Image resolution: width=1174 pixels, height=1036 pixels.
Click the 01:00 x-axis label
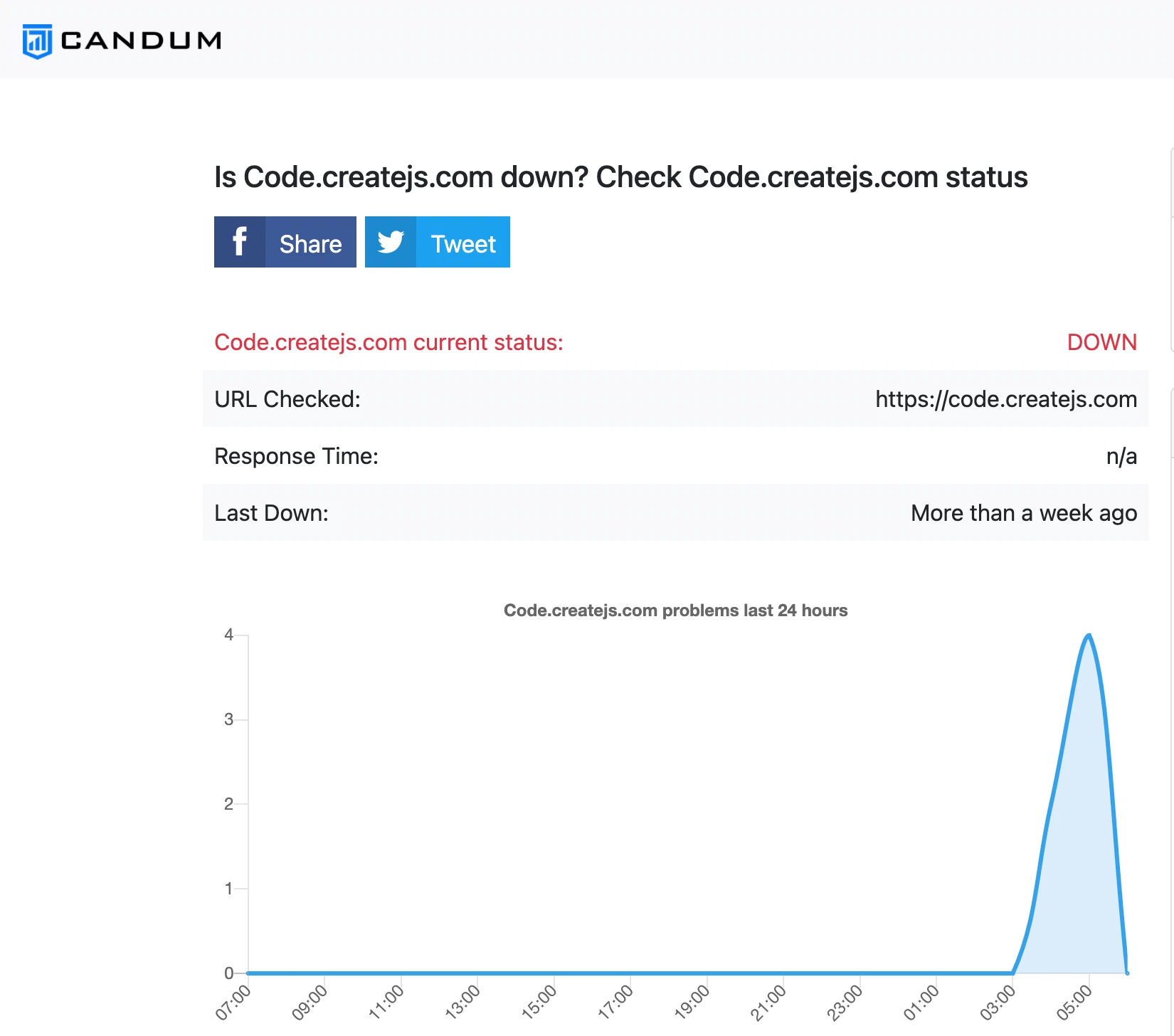click(921, 1003)
